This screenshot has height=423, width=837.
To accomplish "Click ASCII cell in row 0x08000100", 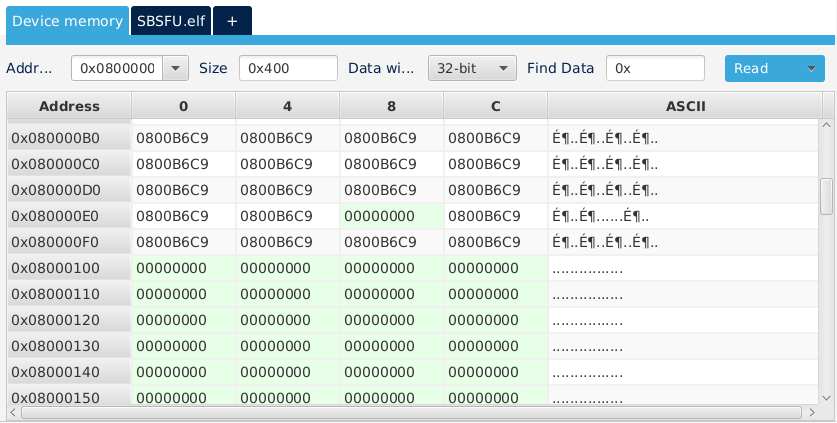I will pos(683,268).
